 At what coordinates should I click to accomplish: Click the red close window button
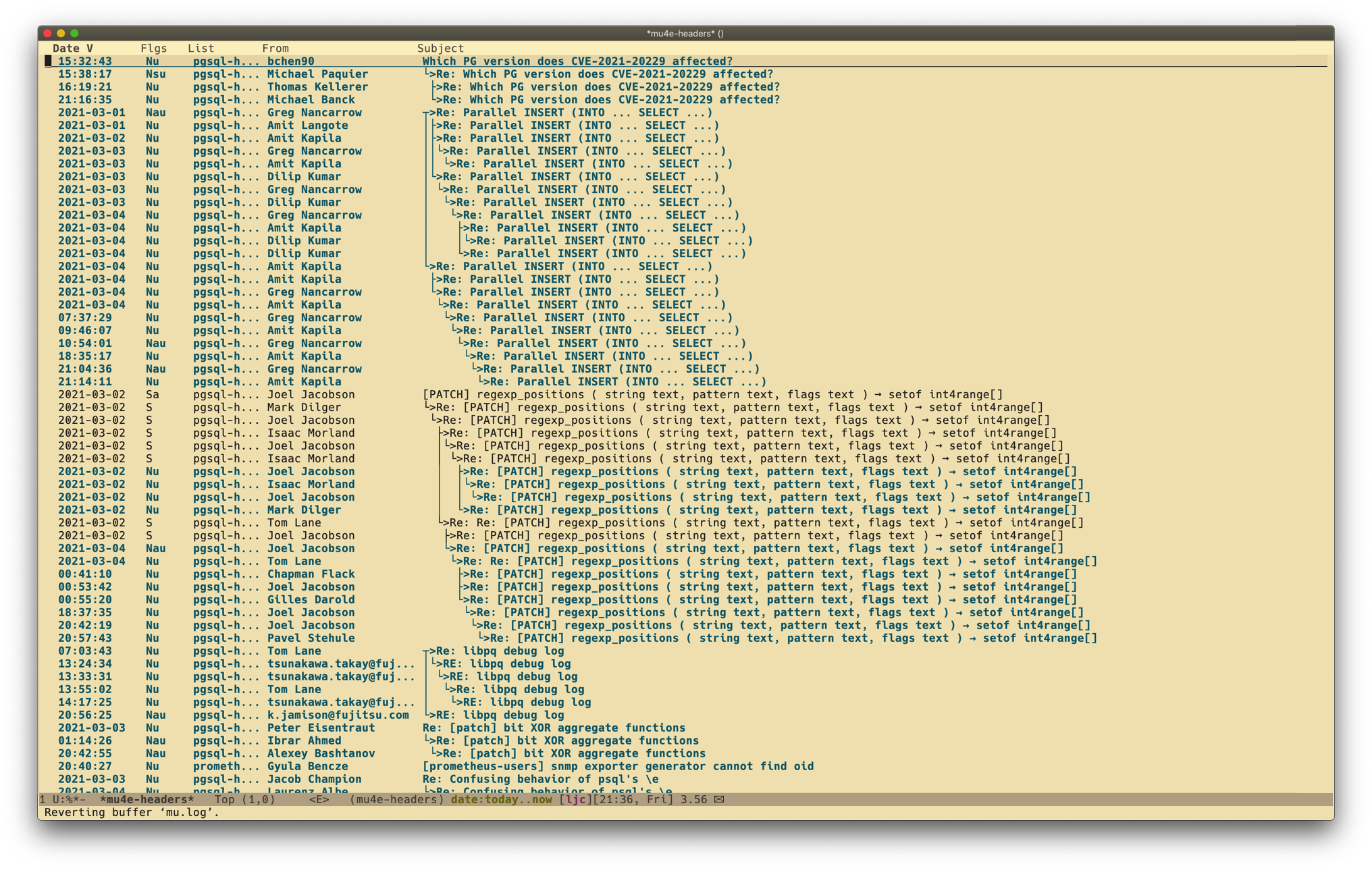[47, 33]
